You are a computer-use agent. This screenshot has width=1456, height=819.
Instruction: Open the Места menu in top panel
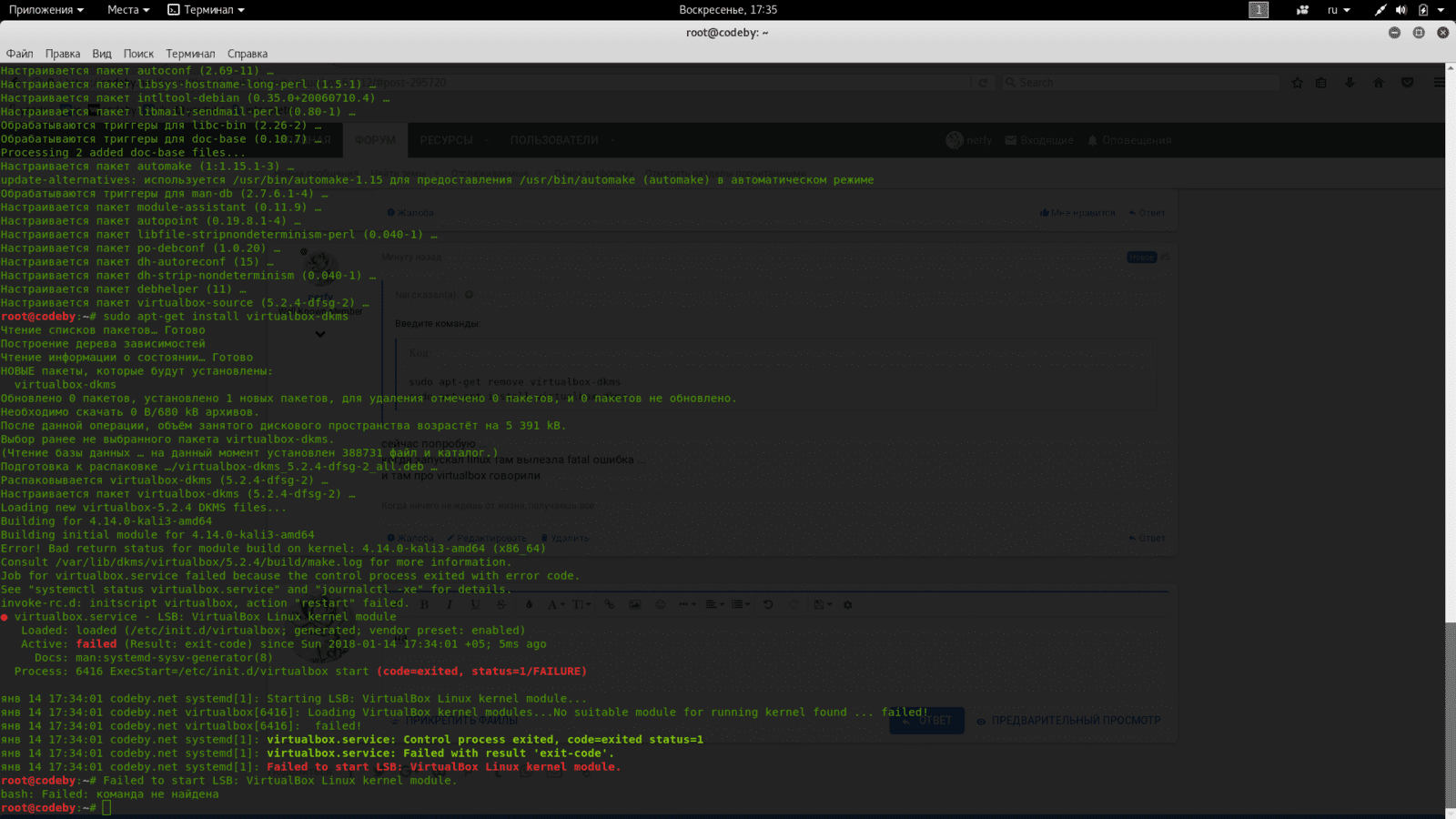127,10
